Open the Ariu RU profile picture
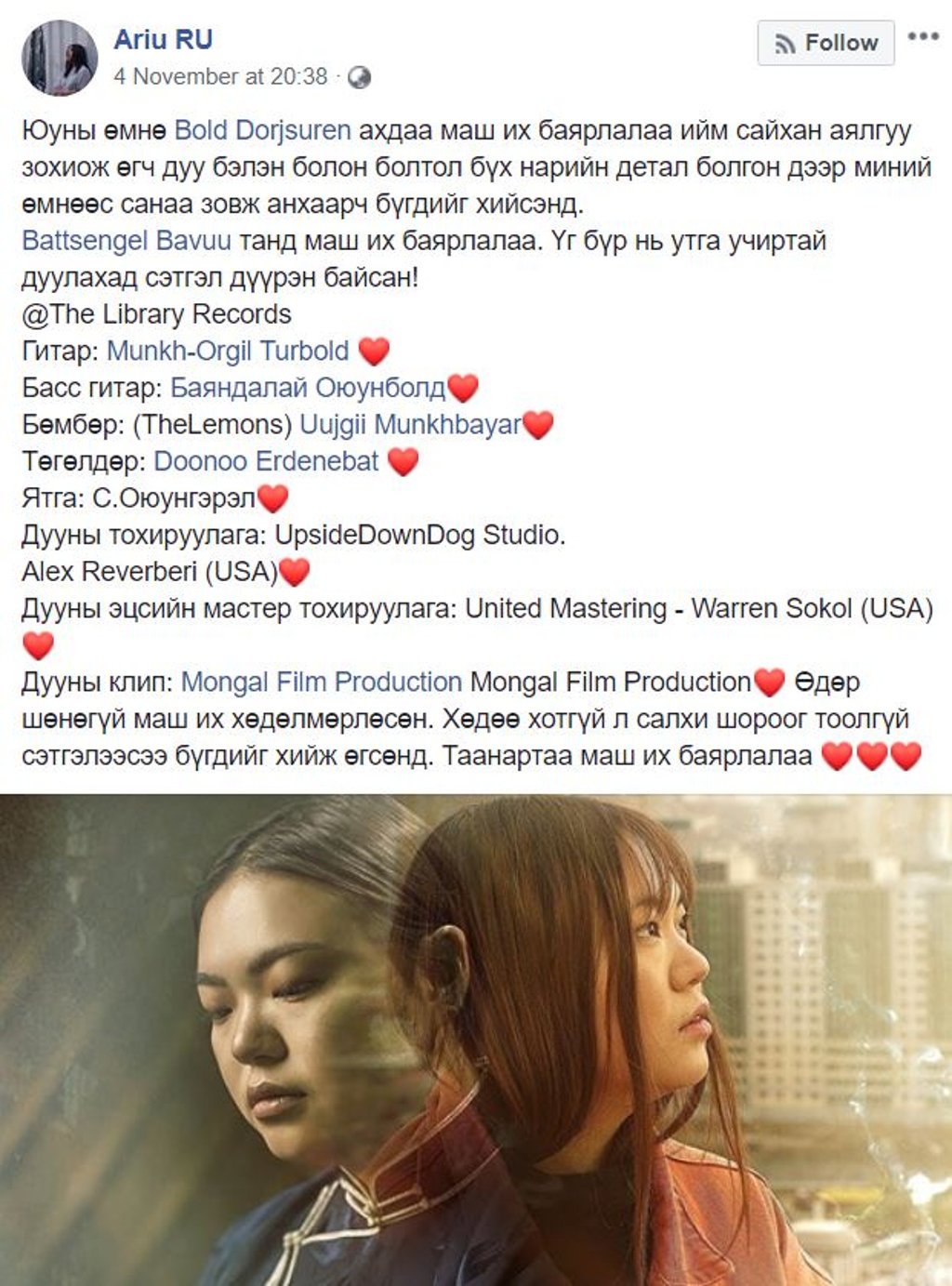 (x=59, y=58)
